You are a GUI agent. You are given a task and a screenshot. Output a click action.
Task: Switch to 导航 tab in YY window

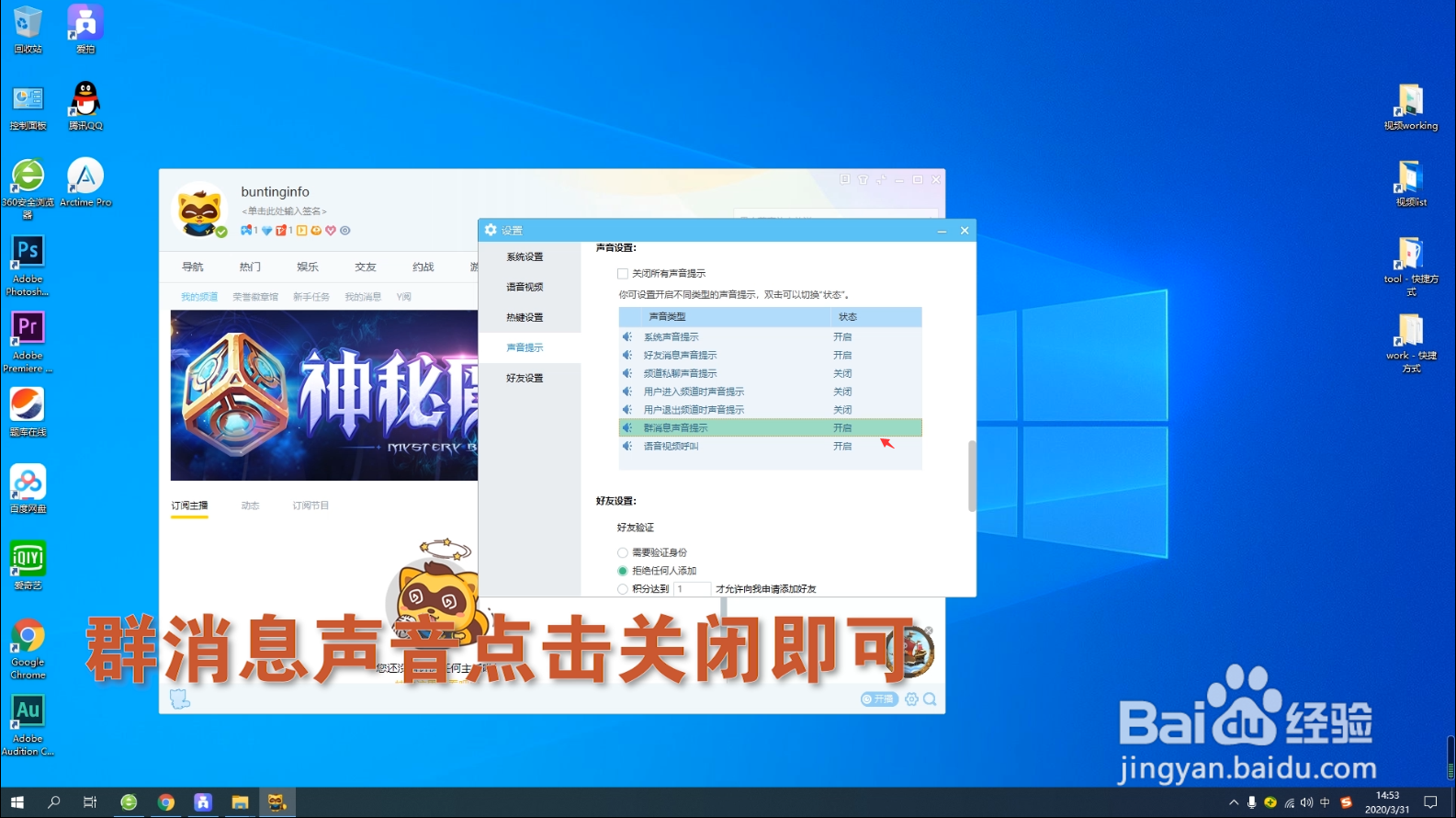192,267
